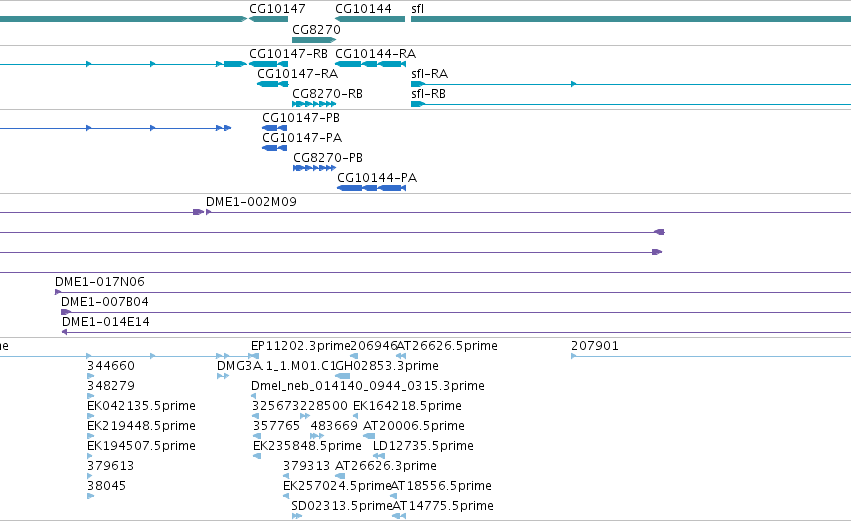Click the 379613 EST label
This screenshot has width=851, height=521.
pos(110,466)
